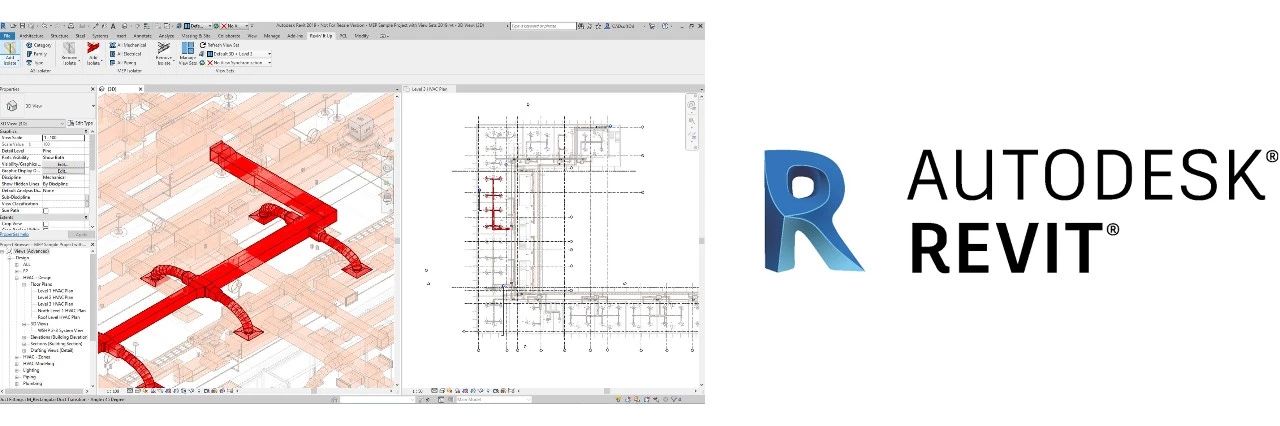Switch to the Massing & Site tab

click(x=196, y=36)
